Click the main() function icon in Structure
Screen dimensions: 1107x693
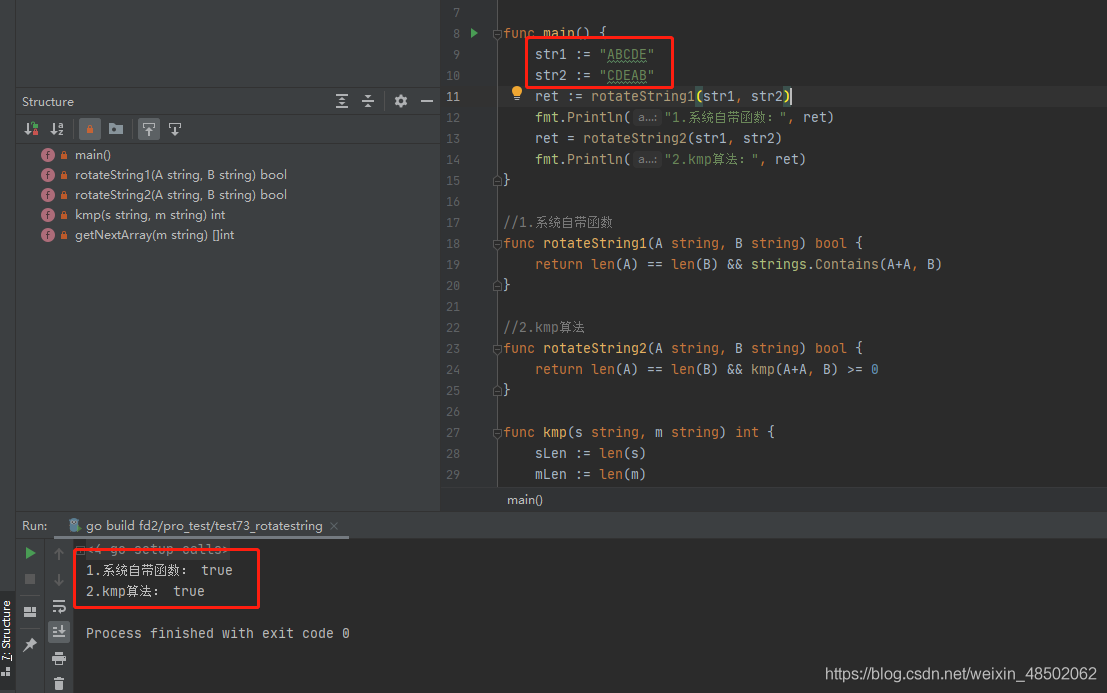[x=48, y=155]
